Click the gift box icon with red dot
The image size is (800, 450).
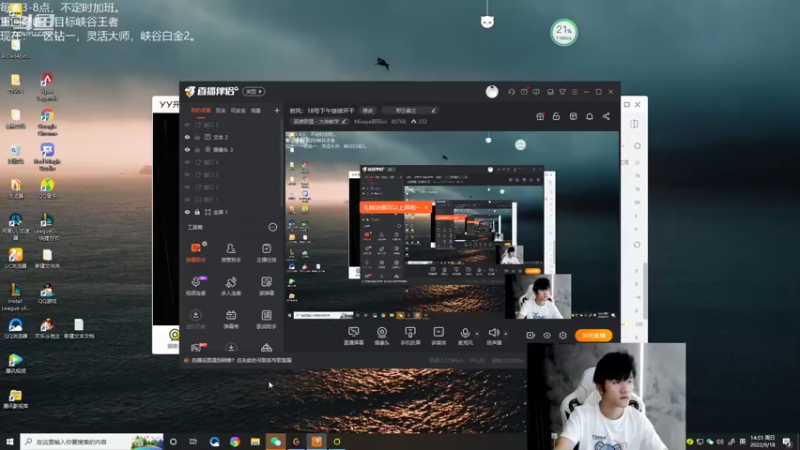(x=540, y=116)
